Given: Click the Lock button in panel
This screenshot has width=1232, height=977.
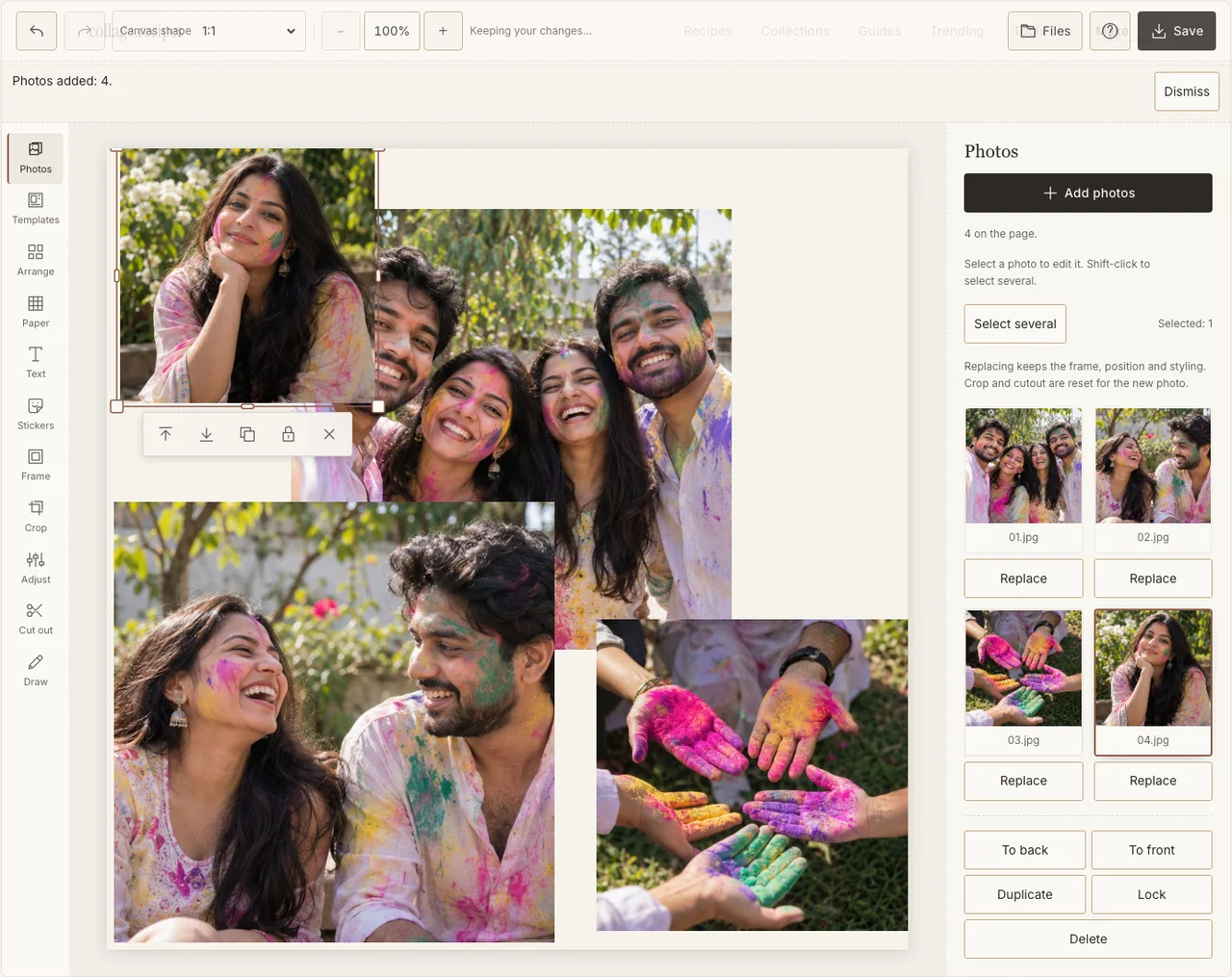Looking at the screenshot, I should (1152, 894).
